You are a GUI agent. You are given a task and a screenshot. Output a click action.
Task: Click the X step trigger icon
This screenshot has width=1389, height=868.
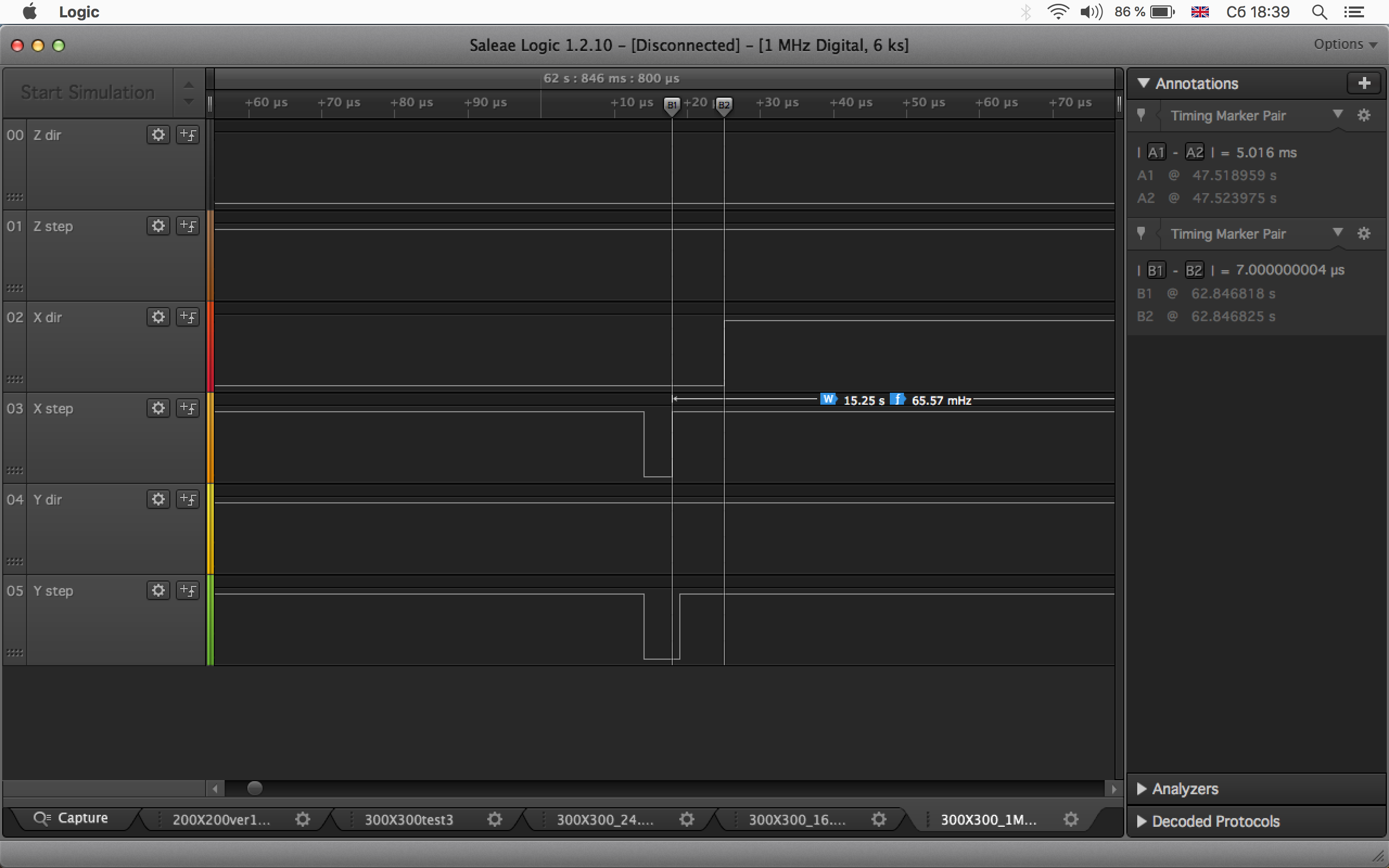(x=188, y=408)
